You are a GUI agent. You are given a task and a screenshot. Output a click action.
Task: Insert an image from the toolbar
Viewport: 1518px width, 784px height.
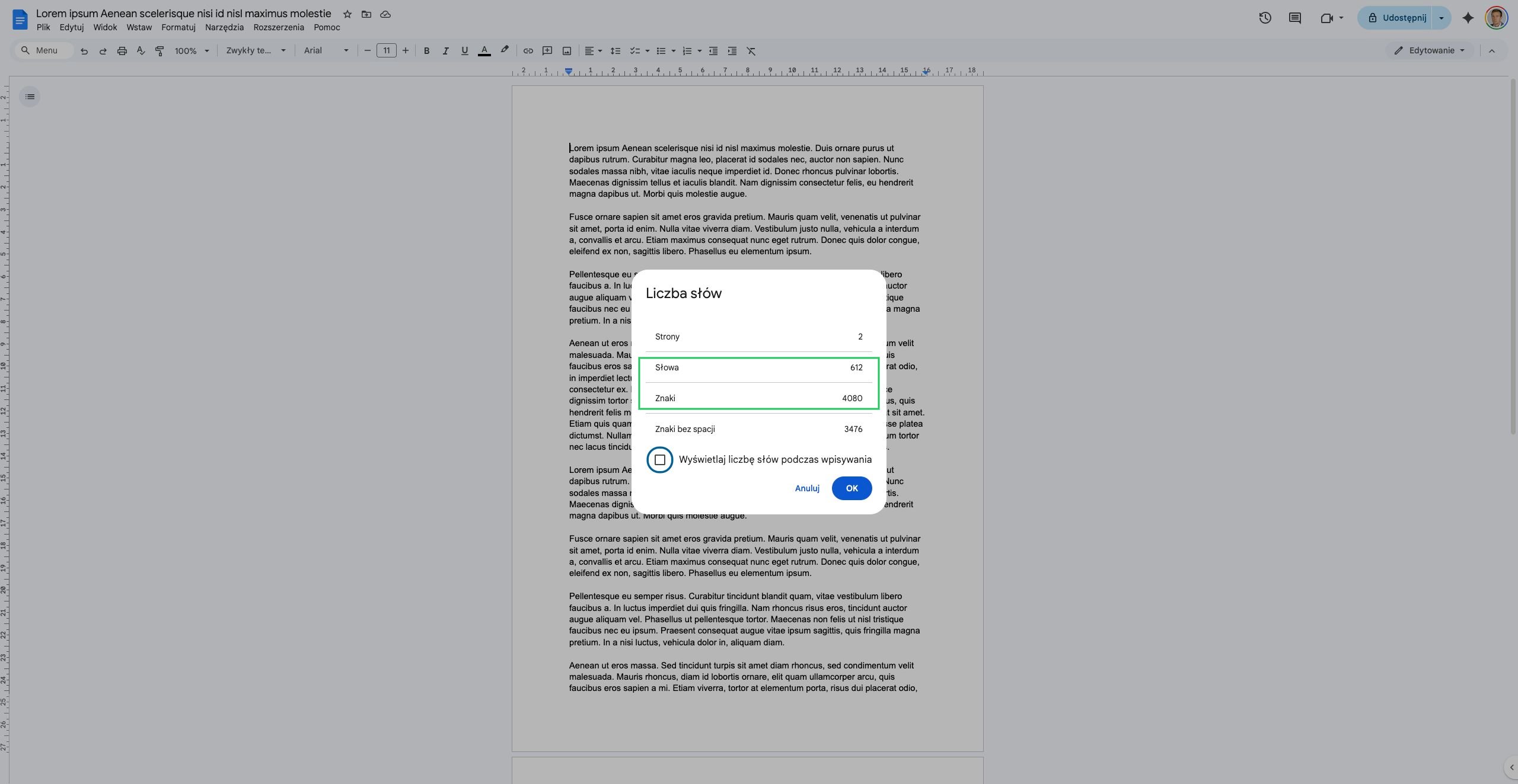[x=566, y=51]
